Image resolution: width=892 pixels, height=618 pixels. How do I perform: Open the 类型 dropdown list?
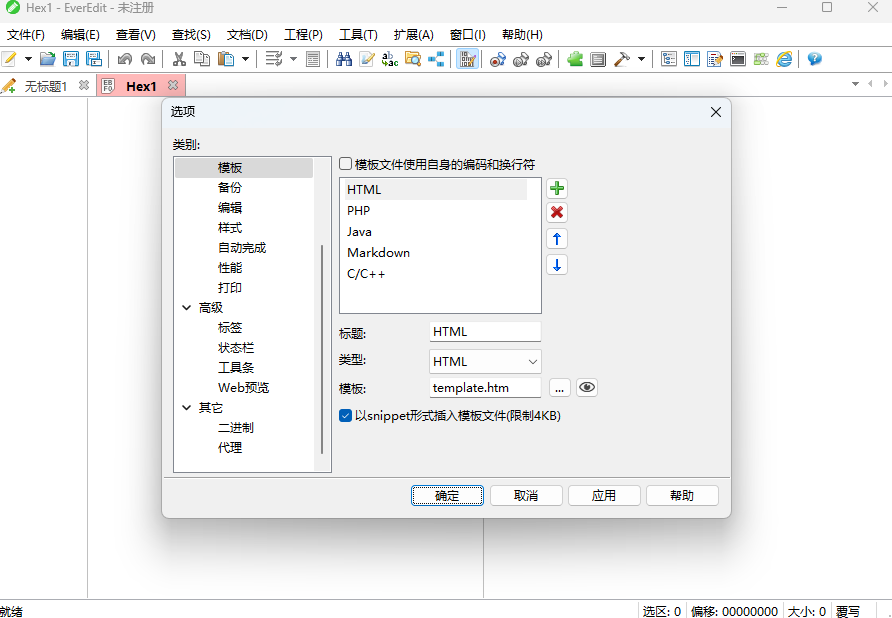pos(534,361)
